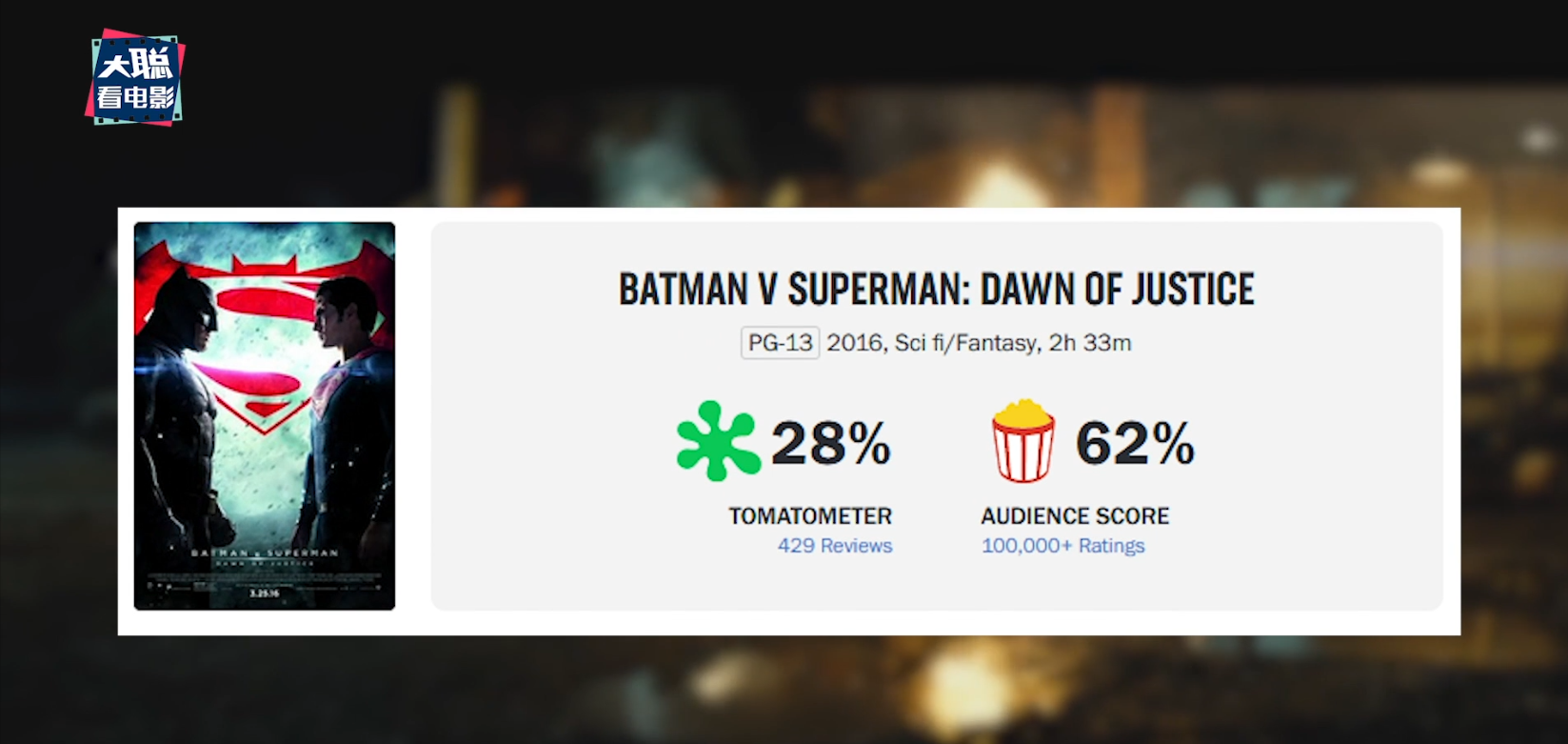The height and width of the screenshot is (744, 1568).
Task: Click the TOMATOMETER label
Action: point(810,516)
